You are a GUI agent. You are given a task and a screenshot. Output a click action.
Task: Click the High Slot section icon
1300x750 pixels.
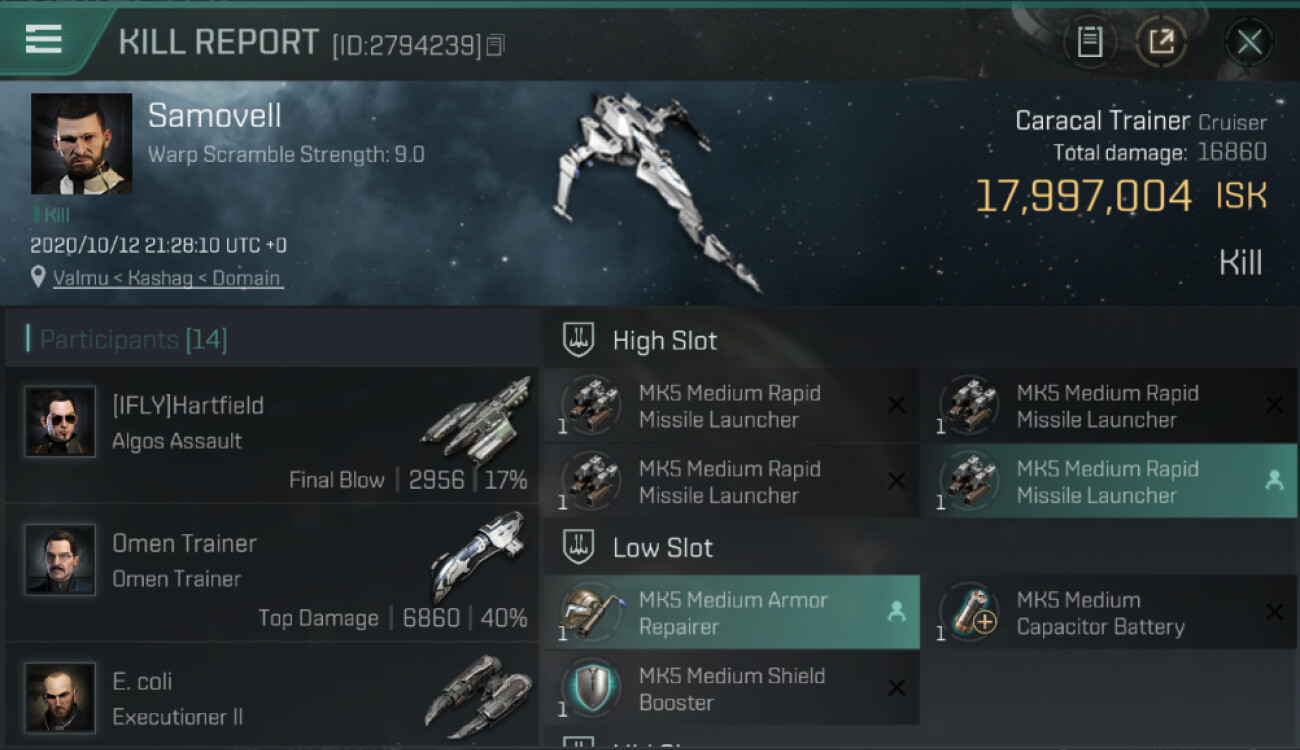click(578, 339)
